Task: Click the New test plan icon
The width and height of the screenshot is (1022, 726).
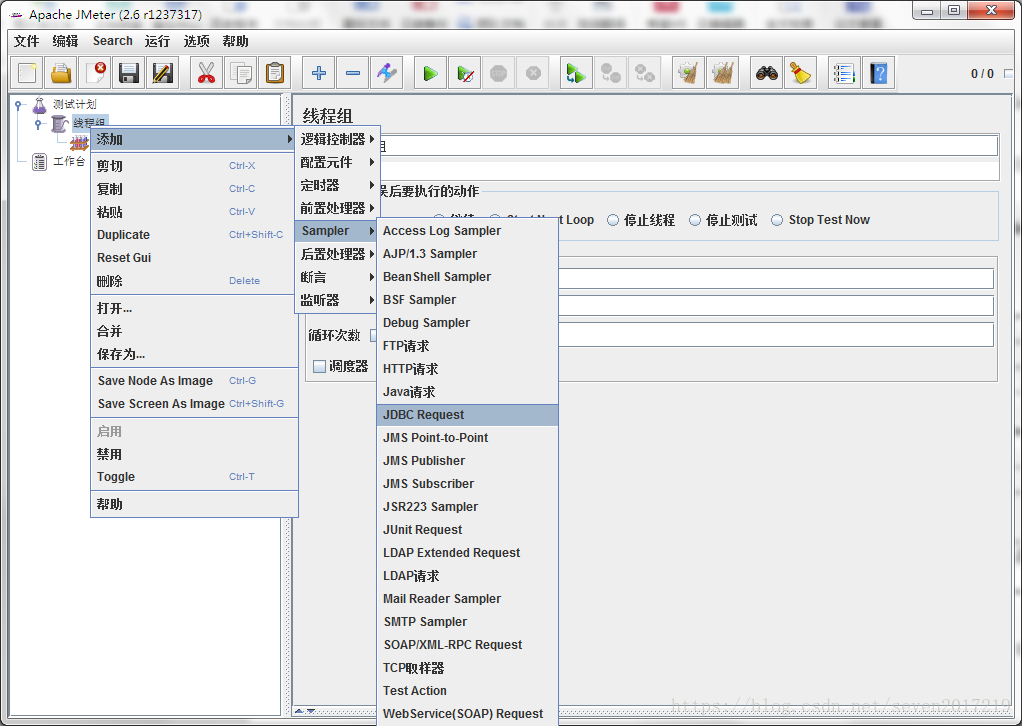Action: pyautogui.click(x=27, y=73)
